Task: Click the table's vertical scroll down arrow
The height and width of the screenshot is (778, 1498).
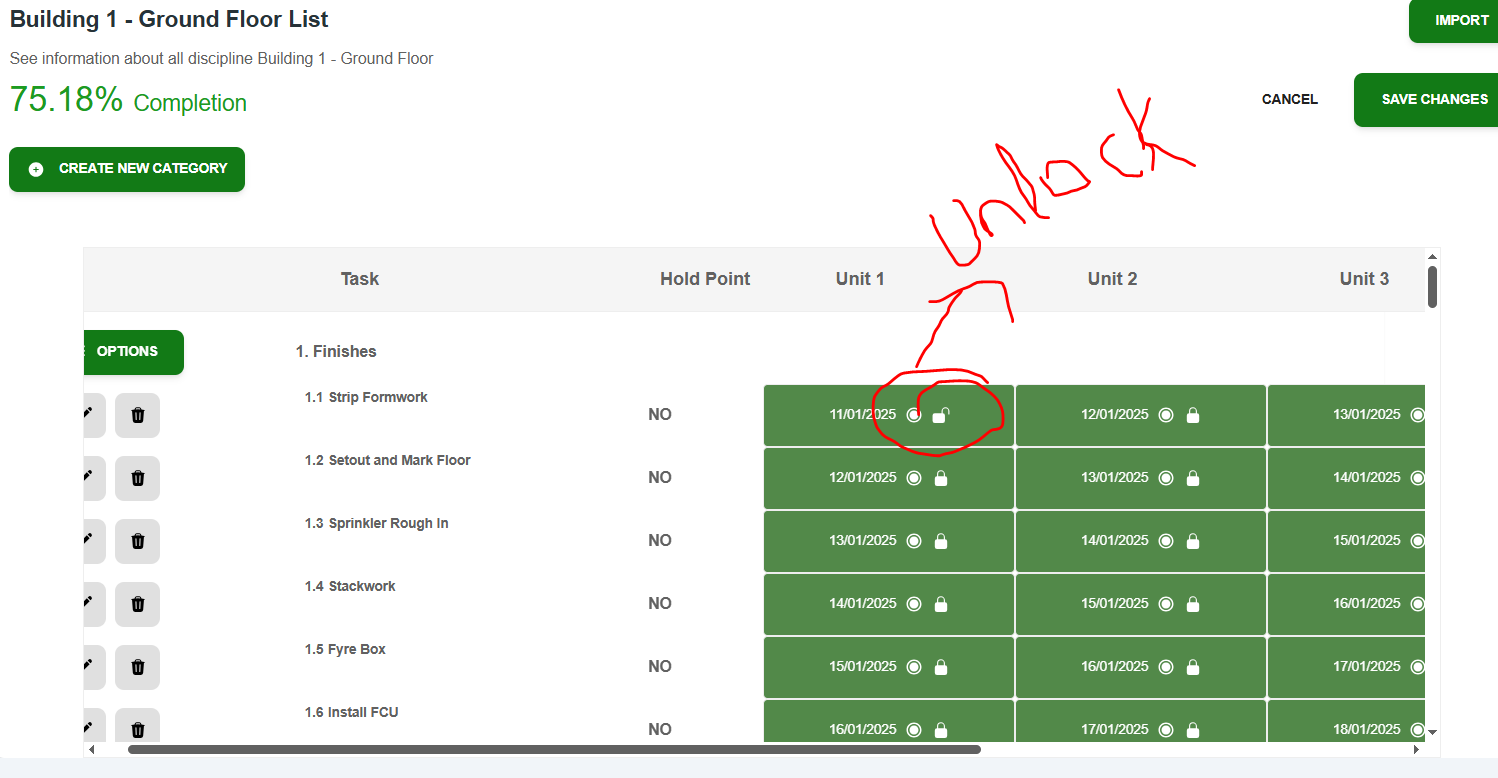Action: coord(1432,732)
